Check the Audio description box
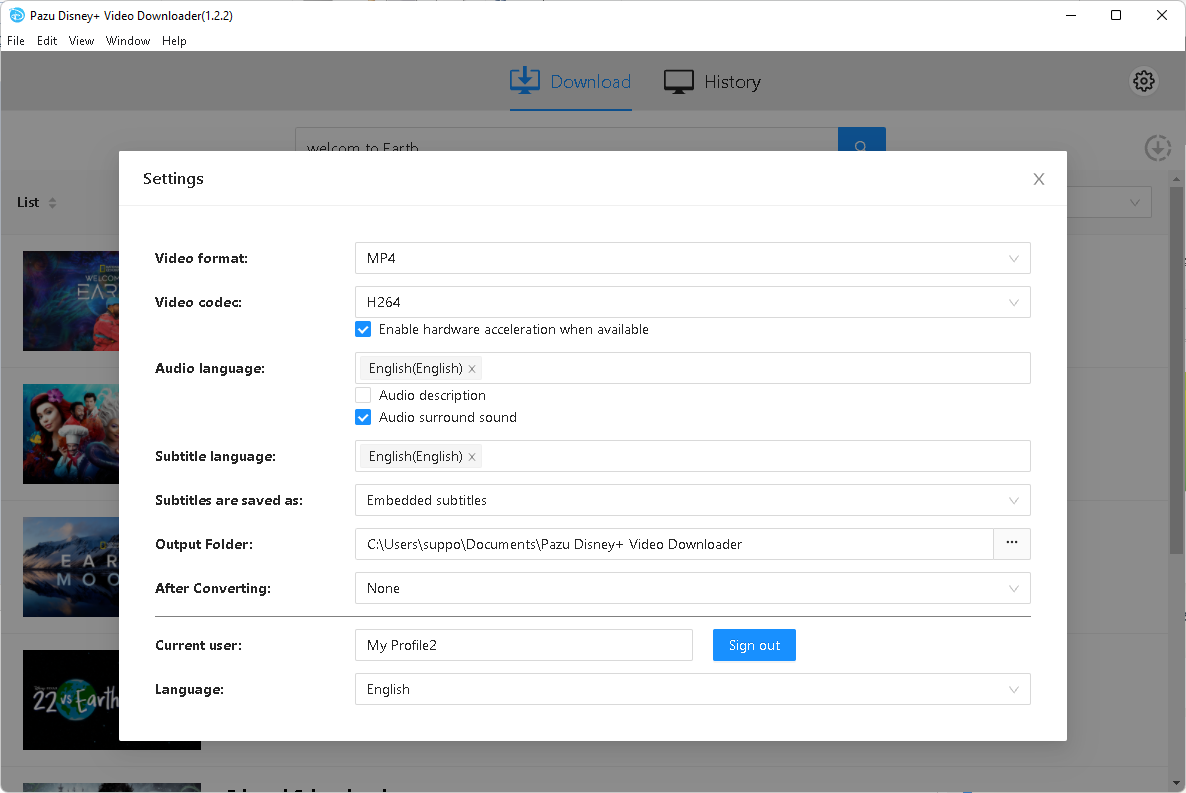This screenshot has width=1186, height=793. [x=363, y=395]
